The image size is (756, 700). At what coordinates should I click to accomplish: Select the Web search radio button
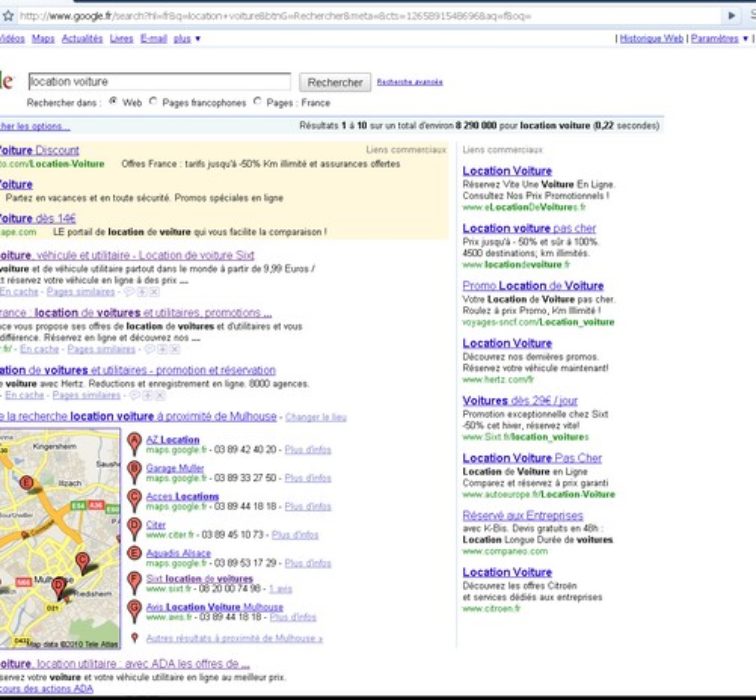click(x=112, y=102)
